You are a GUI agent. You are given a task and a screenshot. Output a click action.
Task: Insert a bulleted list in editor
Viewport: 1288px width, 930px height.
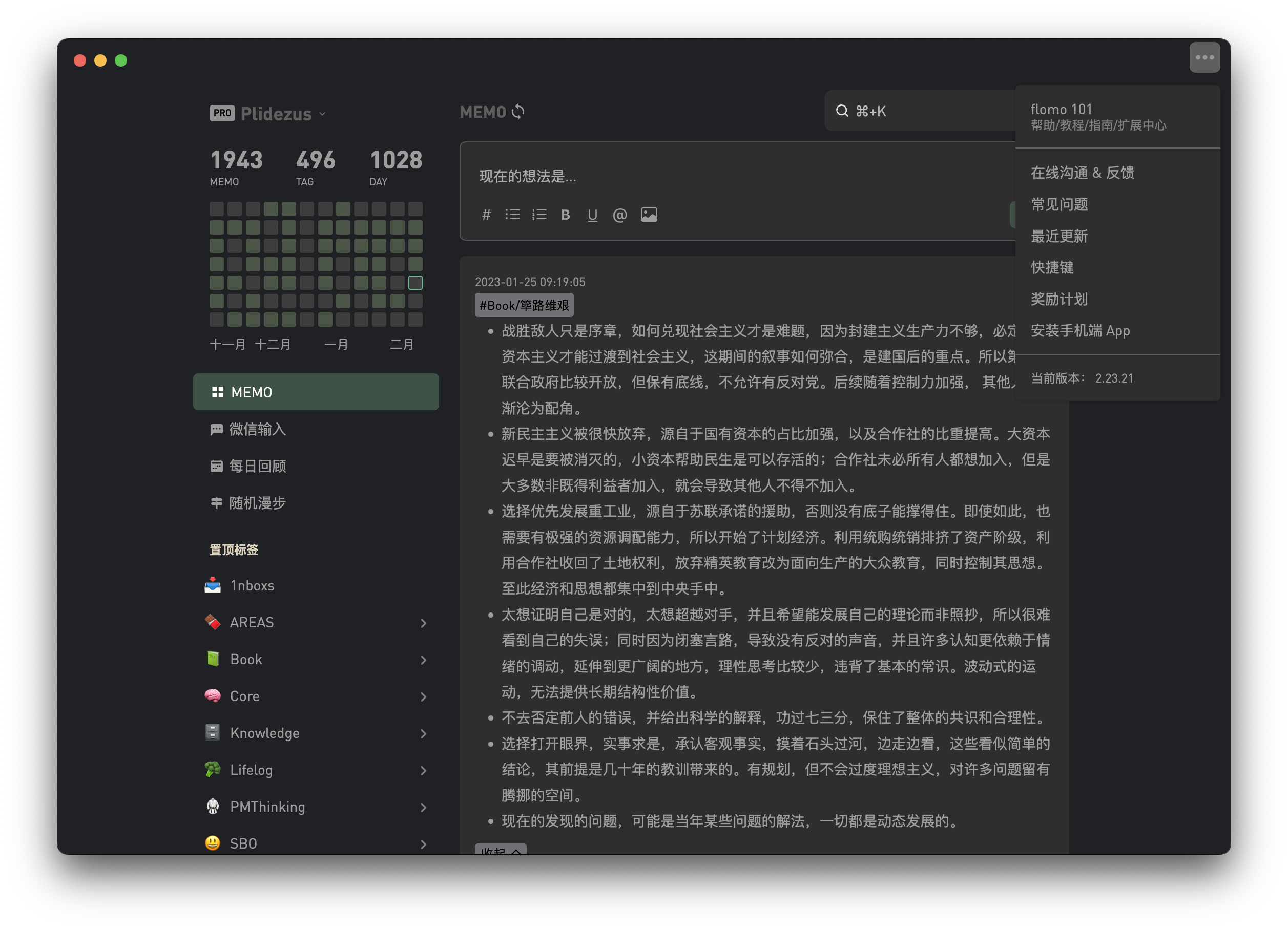tap(512, 215)
